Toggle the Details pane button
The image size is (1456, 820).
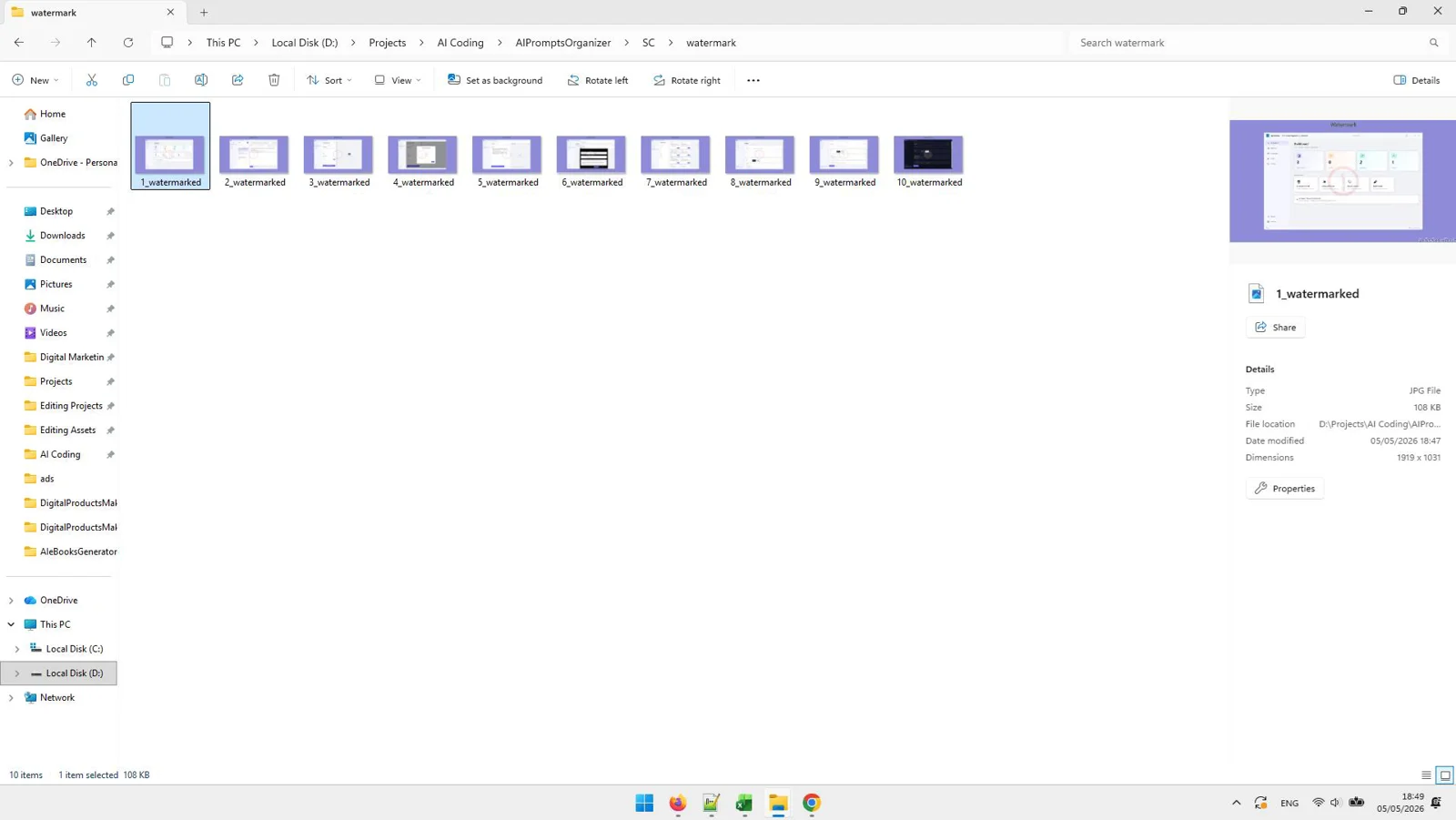tap(1417, 80)
